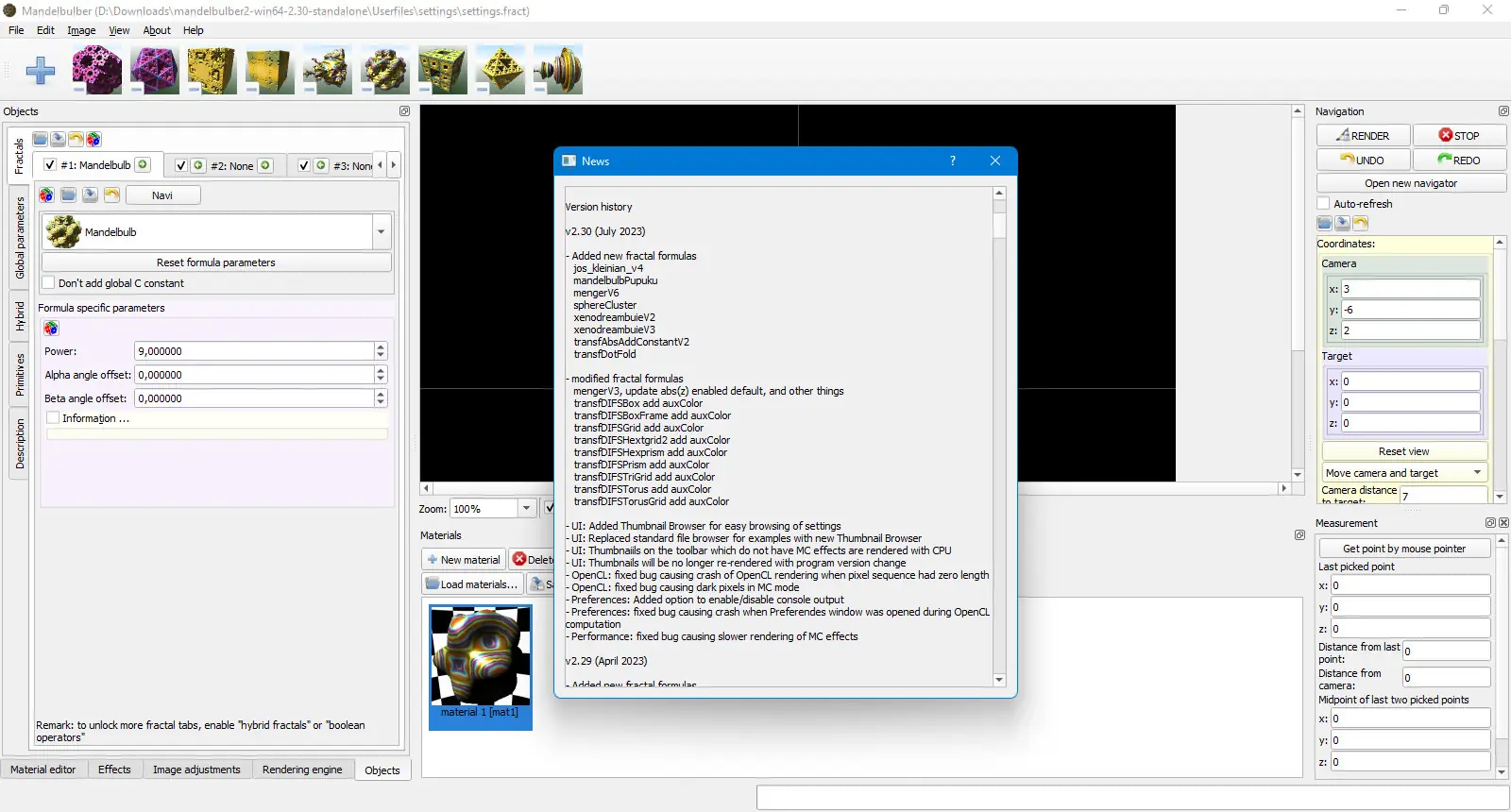1511x812 pixels.
Task: Select the material 1 [mat1] thumbnail
Action: pos(481,667)
